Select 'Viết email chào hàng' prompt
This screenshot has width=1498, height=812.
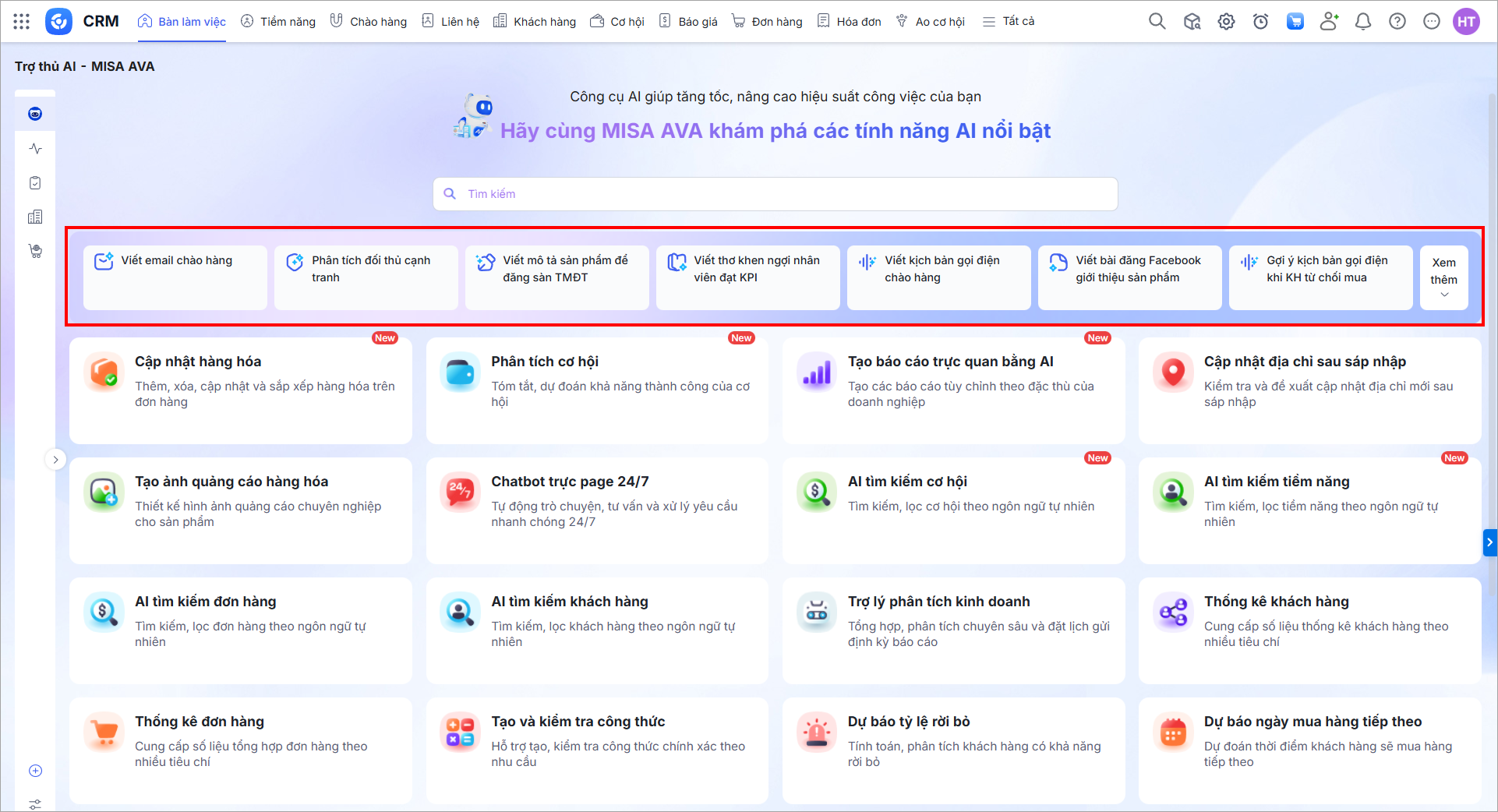click(175, 277)
